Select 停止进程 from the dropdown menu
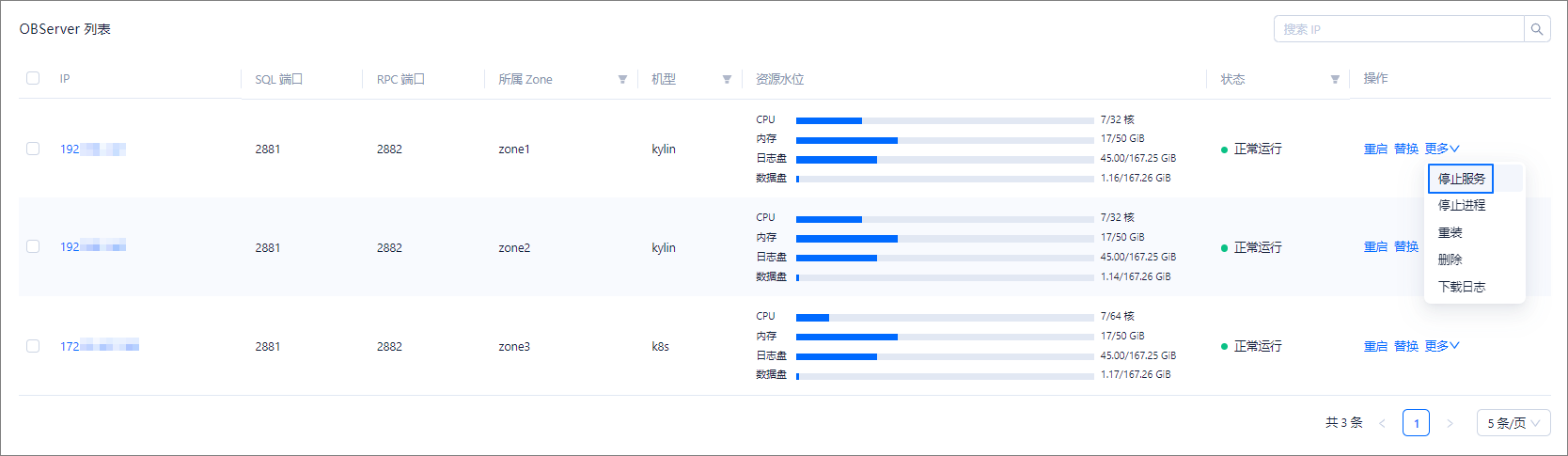Image resolution: width=1568 pixels, height=456 pixels. pyautogui.click(x=1462, y=205)
